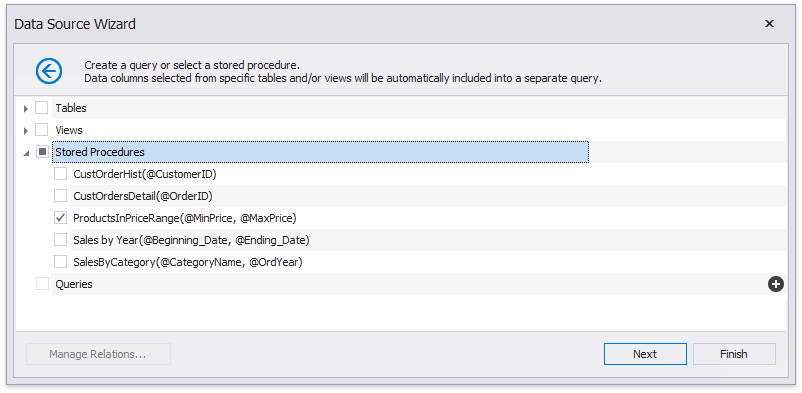Image resolution: width=802 pixels, height=393 pixels.
Task: Click the blue back arrow icon
Action: (49, 71)
